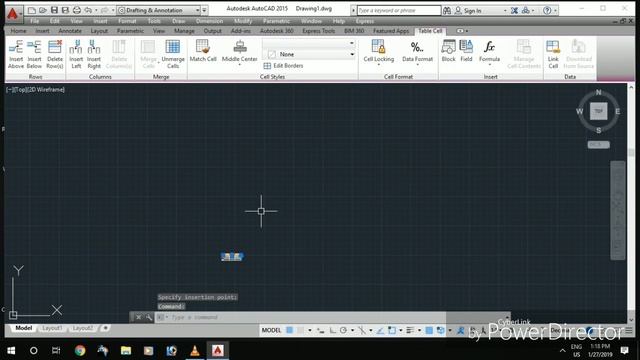Select Layout1 tab
Image resolution: width=640 pixels, height=360 pixels.
tap(52, 328)
